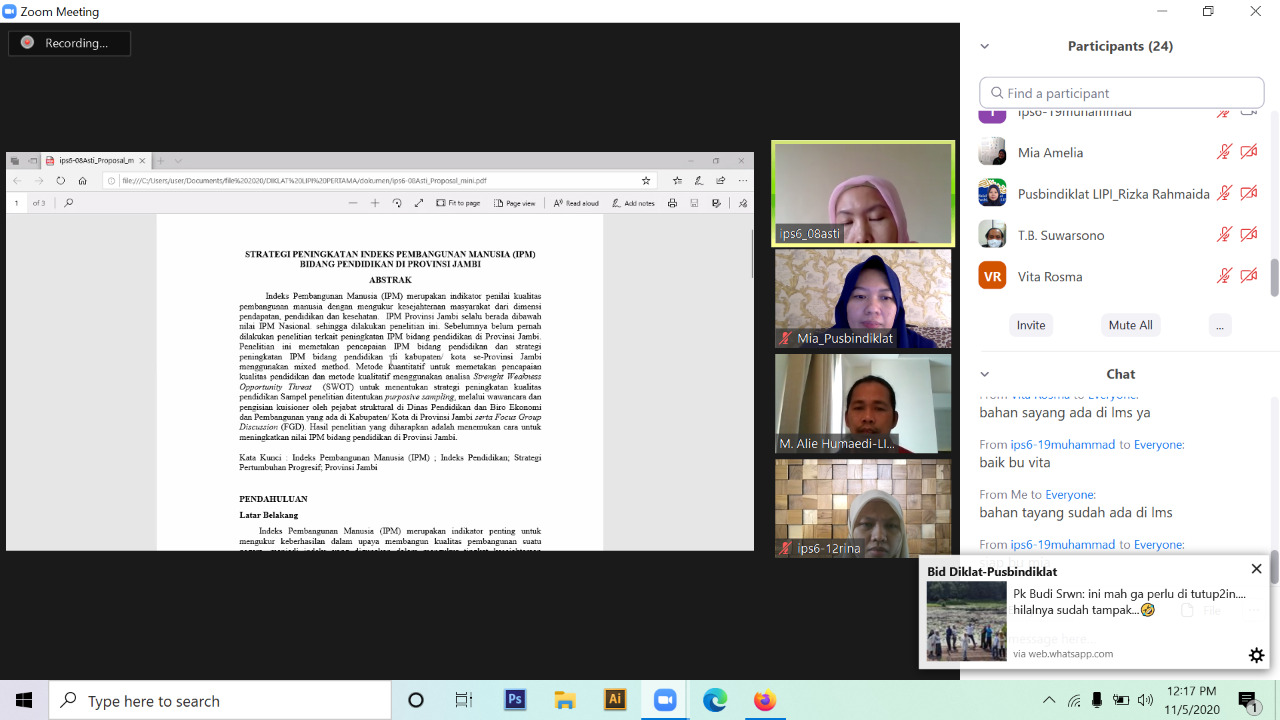Click the Invite button
Viewport: 1280px width, 720px height.
coord(1030,325)
